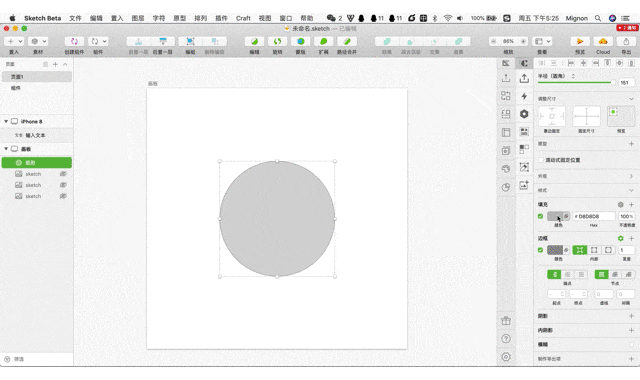Add a shadow with plus button
This screenshot has width=640, height=380.
coord(631,316)
